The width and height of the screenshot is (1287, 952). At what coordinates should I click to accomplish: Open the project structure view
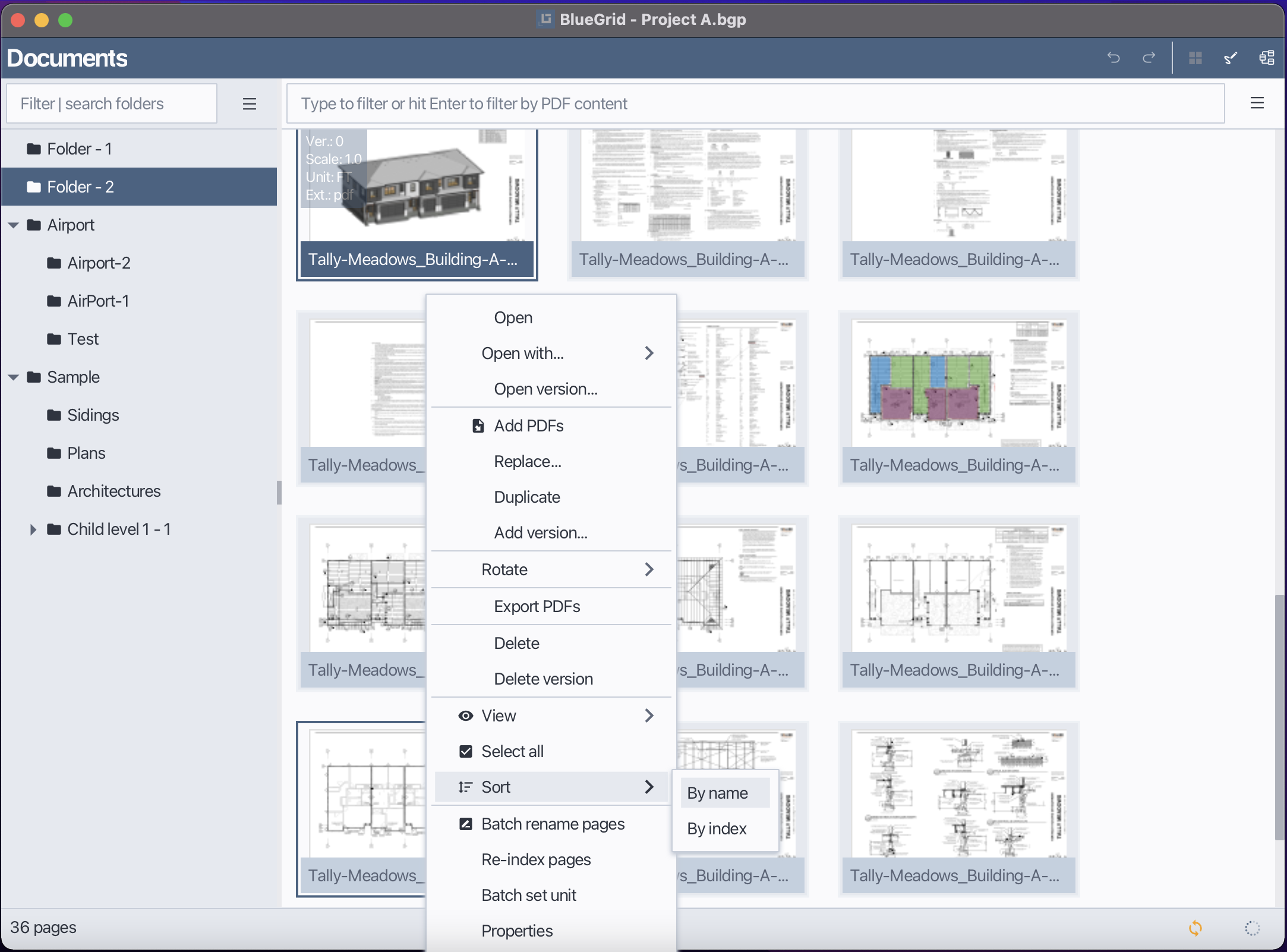click(x=1266, y=58)
